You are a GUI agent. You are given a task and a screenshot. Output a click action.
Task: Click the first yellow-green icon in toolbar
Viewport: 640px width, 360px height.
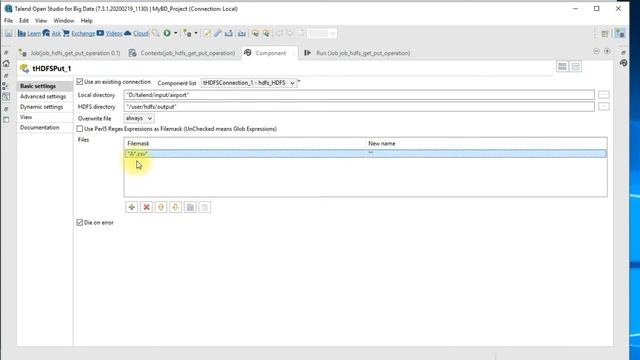click(255, 33)
